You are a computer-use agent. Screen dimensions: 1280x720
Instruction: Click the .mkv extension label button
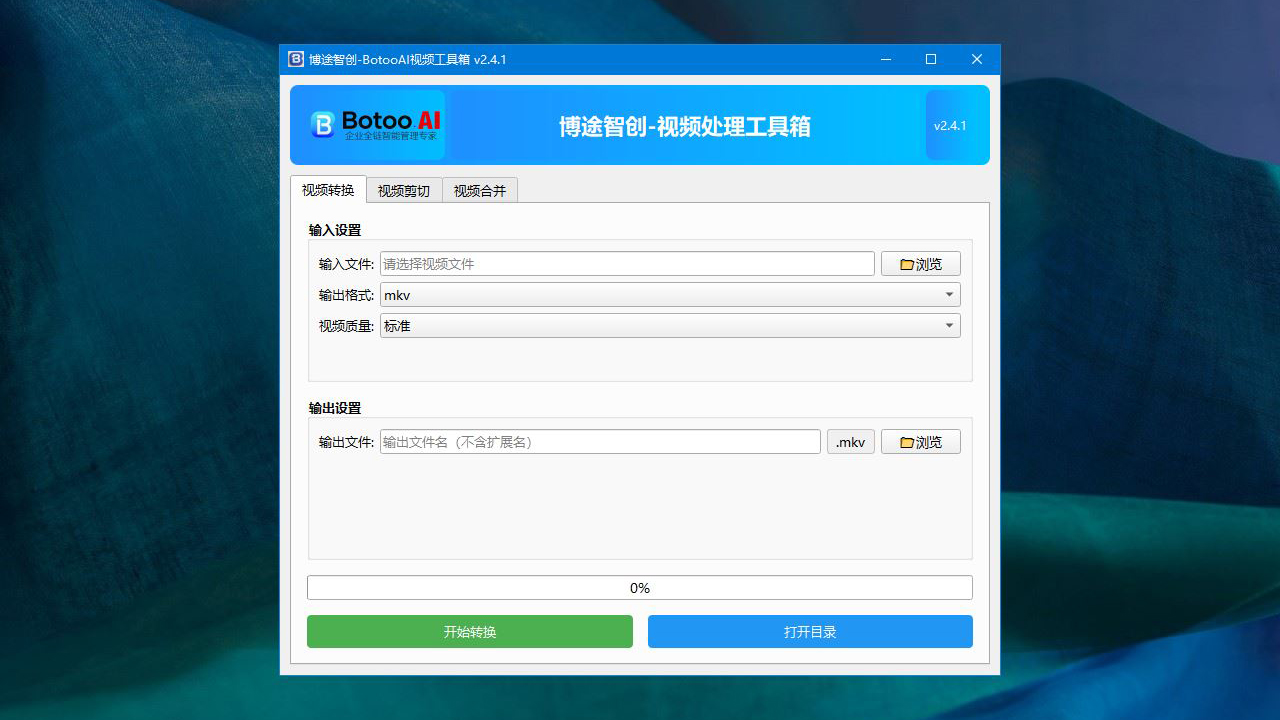pyautogui.click(x=850, y=441)
